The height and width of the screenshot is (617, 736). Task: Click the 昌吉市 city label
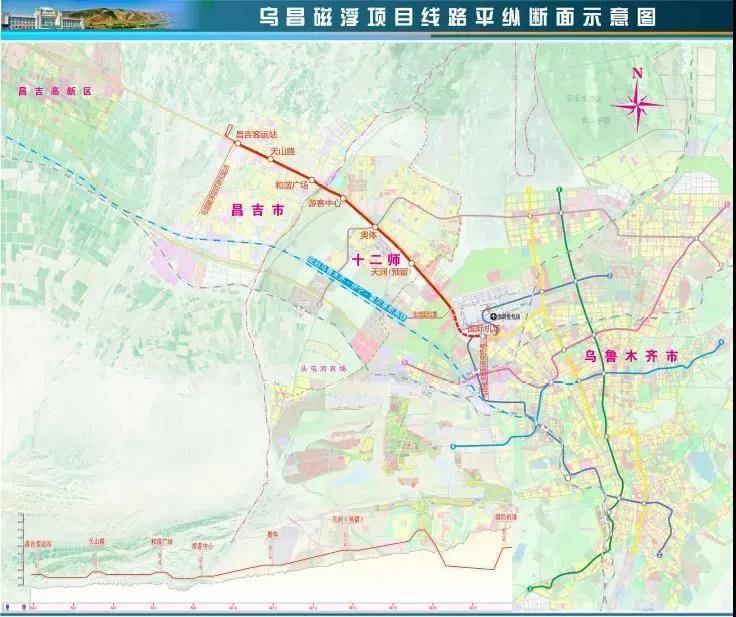point(258,210)
